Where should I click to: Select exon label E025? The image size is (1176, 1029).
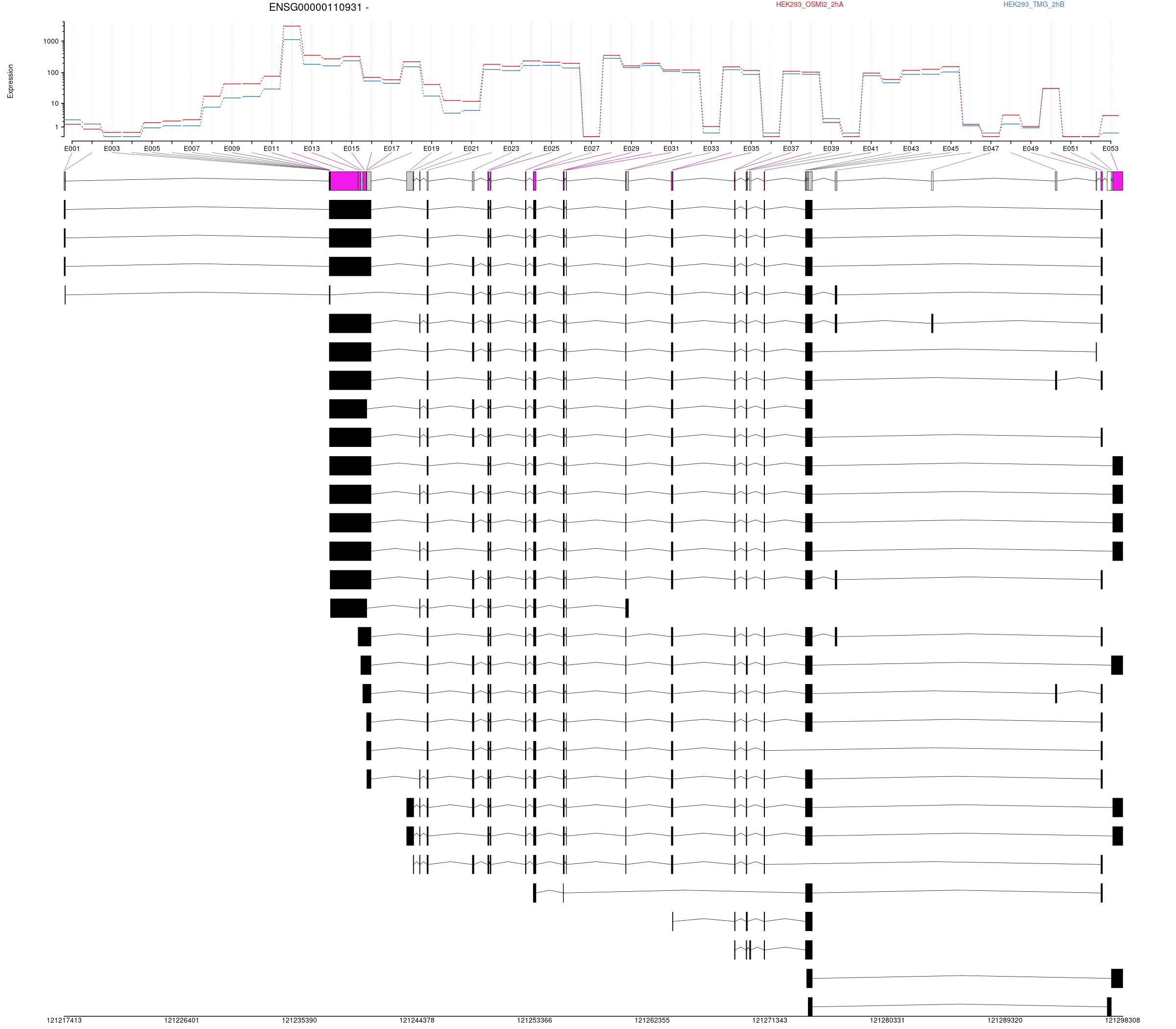pos(551,149)
